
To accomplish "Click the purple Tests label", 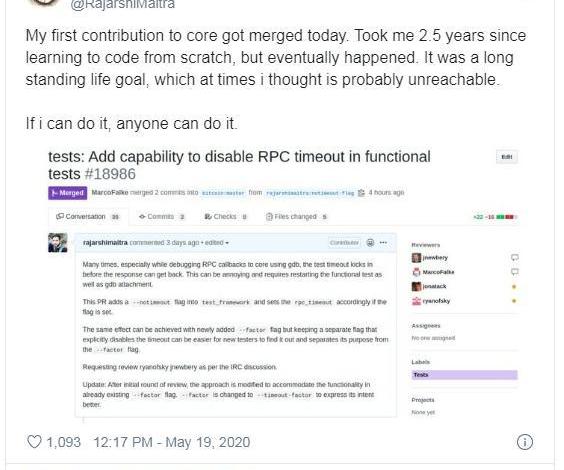I will point(464,375).
